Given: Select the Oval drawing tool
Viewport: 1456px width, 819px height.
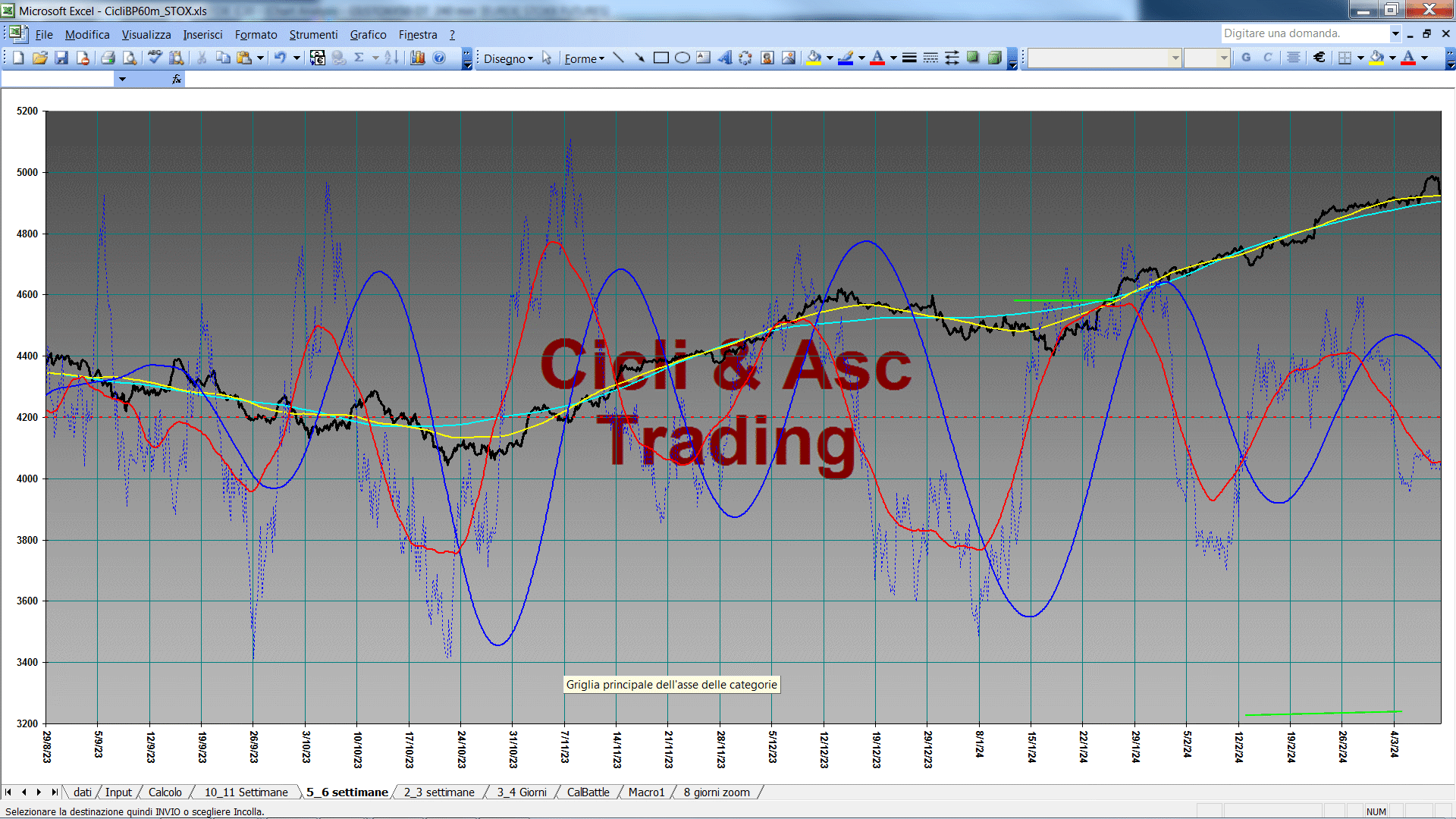Looking at the screenshot, I should (x=682, y=58).
